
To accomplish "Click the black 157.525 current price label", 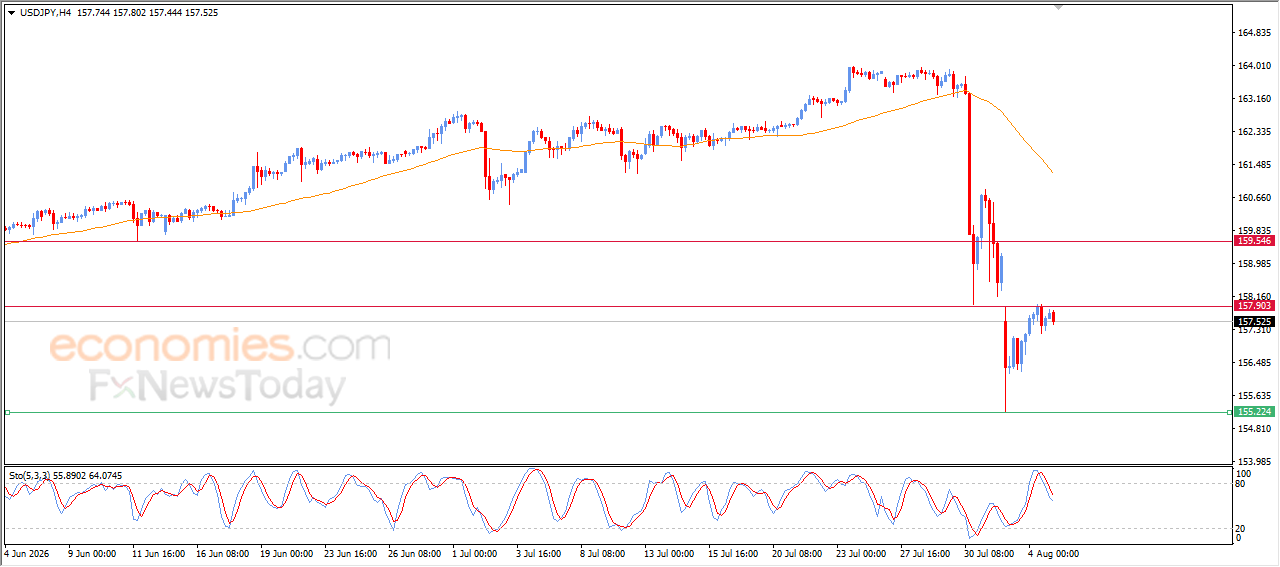I will point(1254,322).
